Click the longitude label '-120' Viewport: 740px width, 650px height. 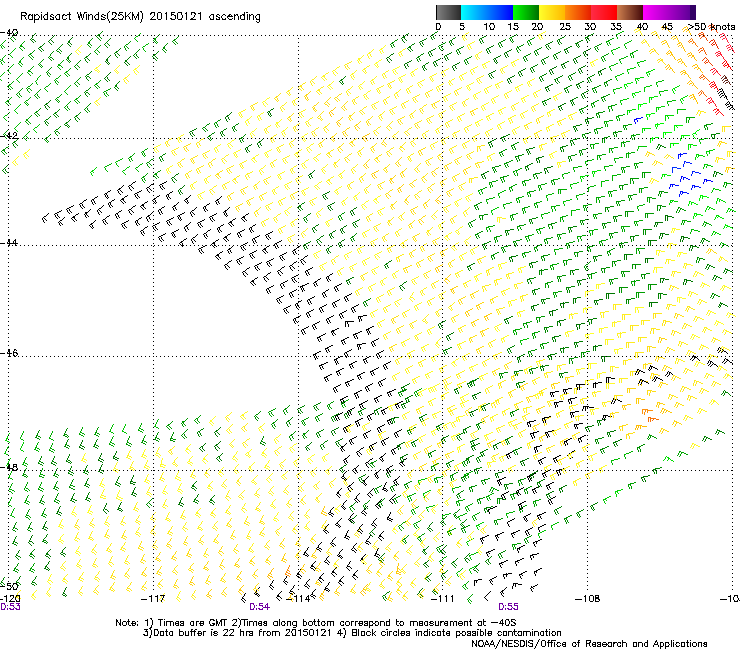pyautogui.click(x=10, y=599)
